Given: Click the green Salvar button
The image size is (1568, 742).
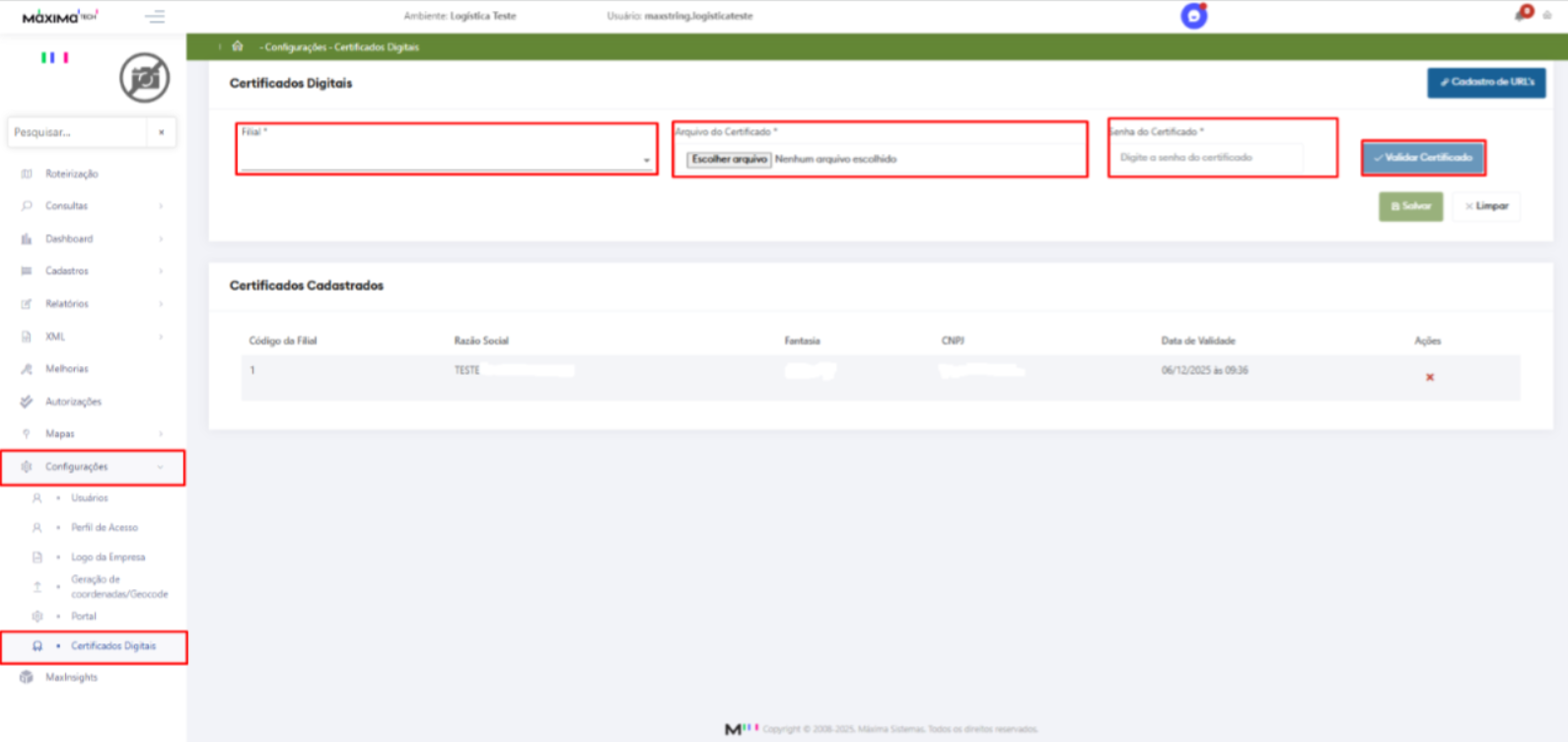Looking at the screenshot, I should pyautogui.click(x=1410, y=206).
